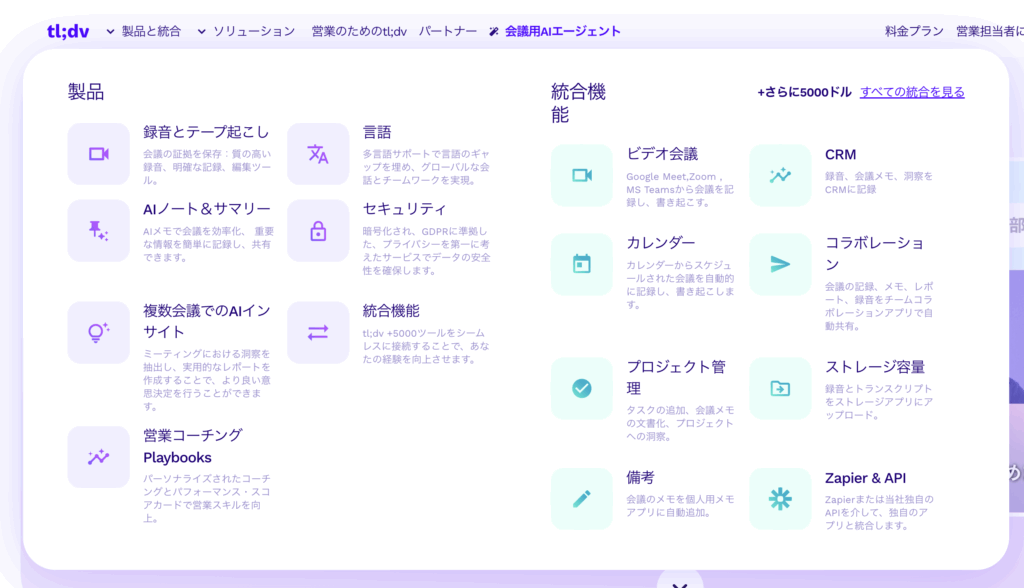Click the 営業担当者に menu item

point(990,31)
